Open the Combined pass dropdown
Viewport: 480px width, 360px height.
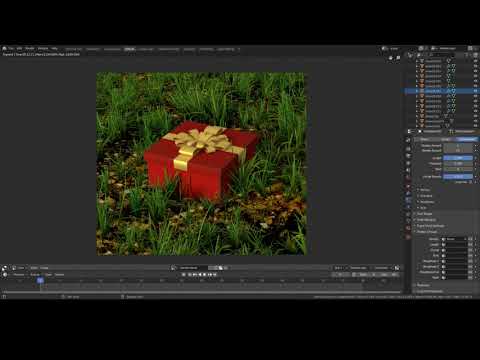(x=382, y=268)
